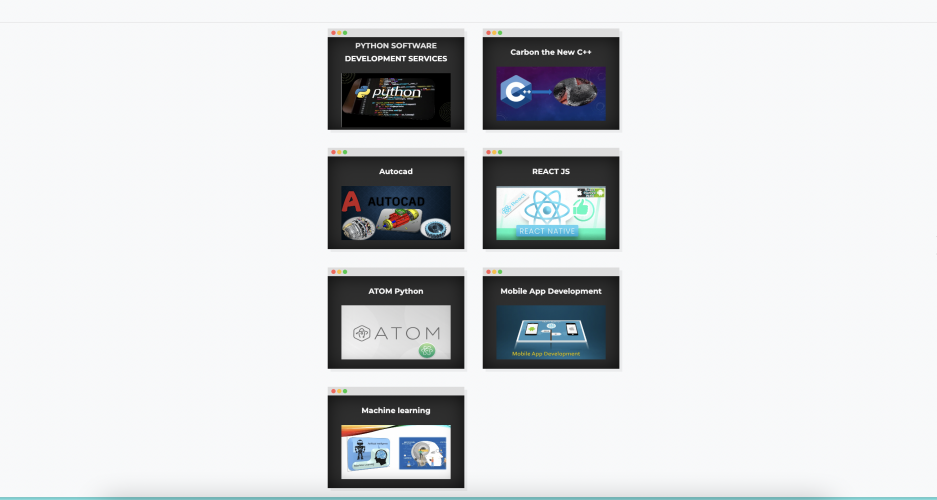Click red dot on Carbon C++ card

click(488, 33)
